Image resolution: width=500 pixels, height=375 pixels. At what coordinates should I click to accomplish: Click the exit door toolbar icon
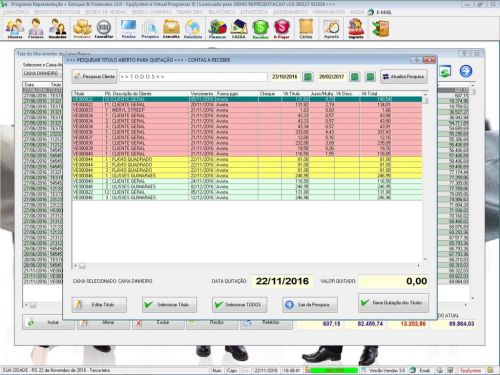(380, 28)
